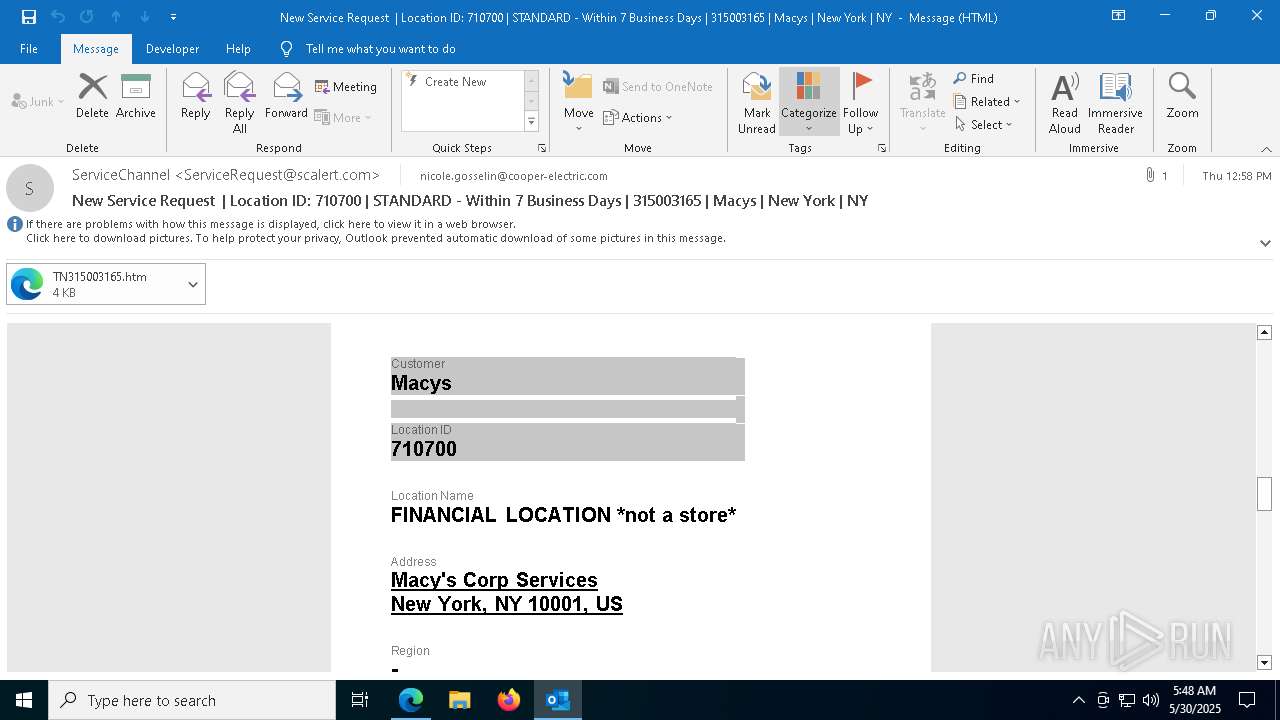Switch to the Message tab
1280x720 pixels.
pyautogui.click(x=96, y=48)
